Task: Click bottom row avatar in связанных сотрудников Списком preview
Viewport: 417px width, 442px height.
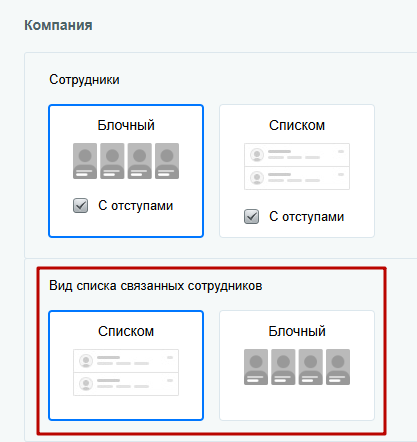Action: point(86,384)
